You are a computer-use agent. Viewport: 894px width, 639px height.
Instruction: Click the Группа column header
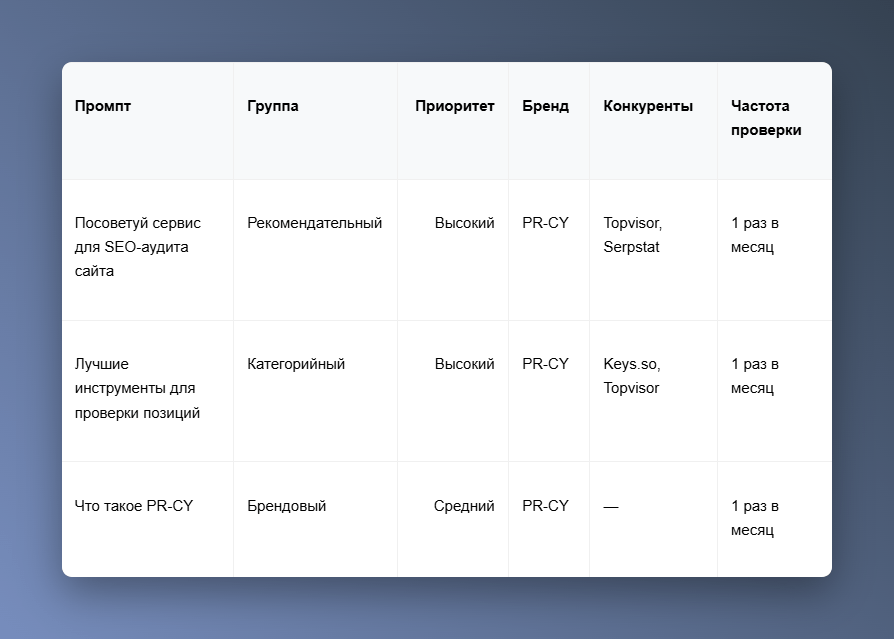273,106
